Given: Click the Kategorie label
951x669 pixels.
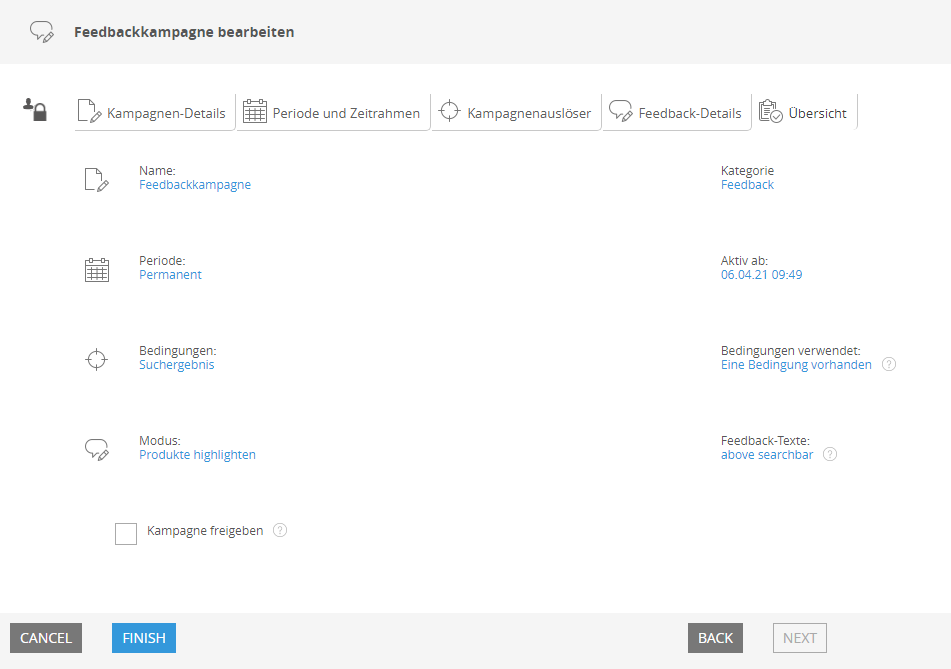Looking at the screenshot, I should pos(747,170).
